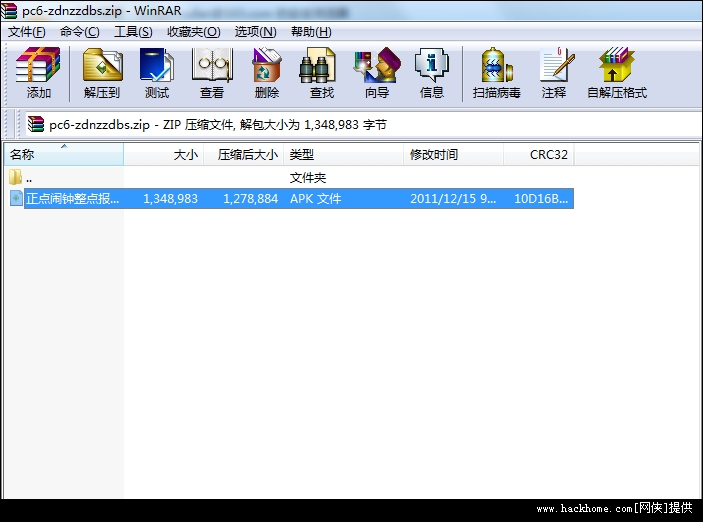Screen dimensions: 703x522
Task: Open the 选项(N) menu
Action: 256,32
